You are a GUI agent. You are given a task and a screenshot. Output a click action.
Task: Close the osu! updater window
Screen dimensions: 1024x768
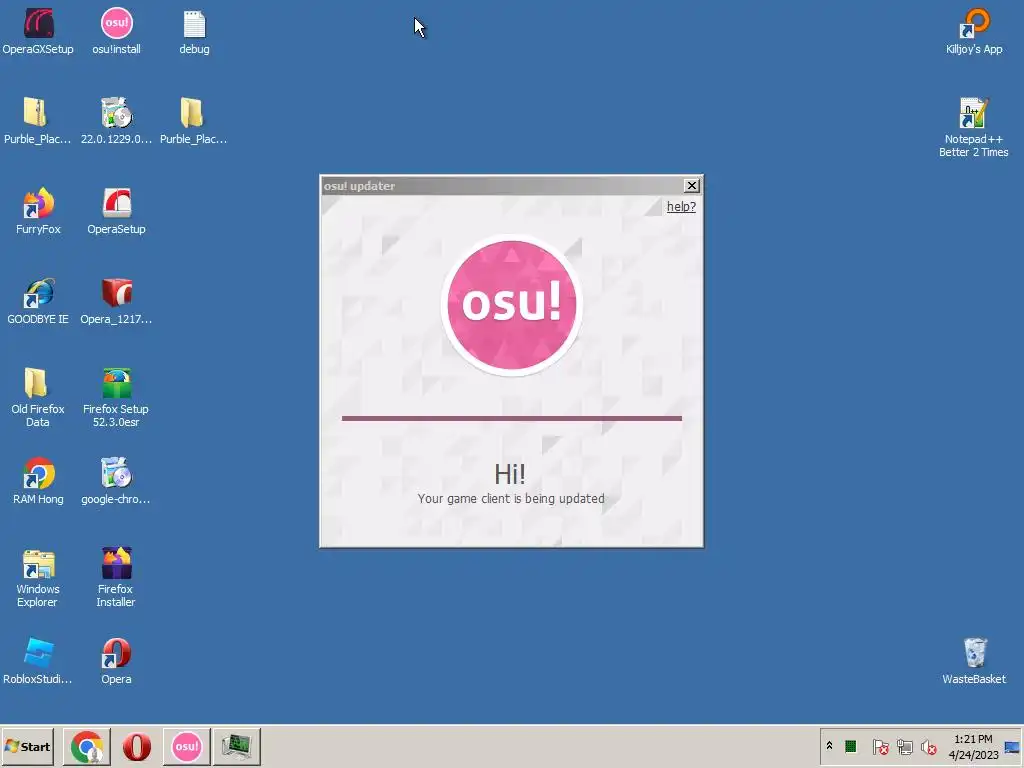coord(692,185)
